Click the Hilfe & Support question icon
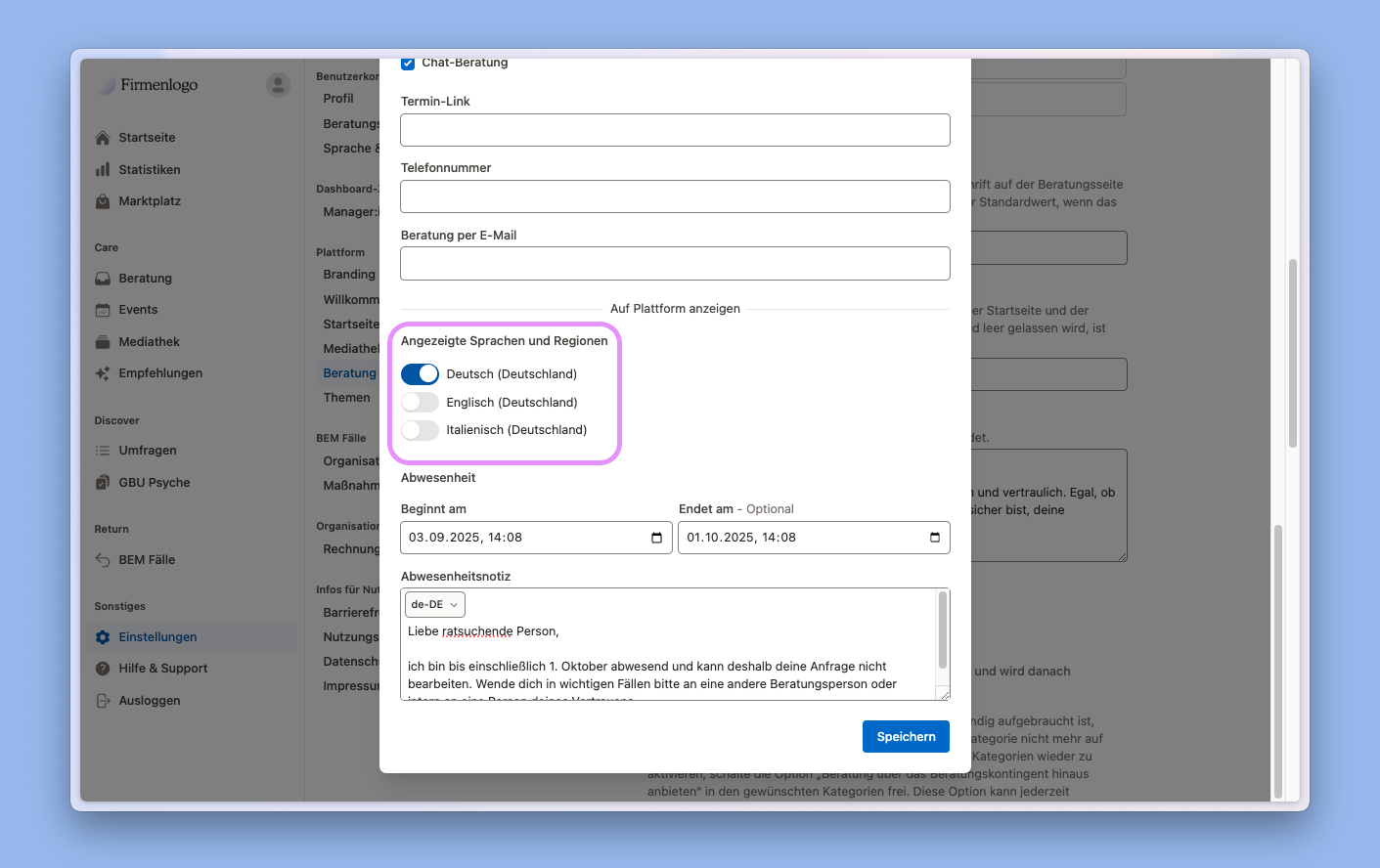 [x=103, y=669]
